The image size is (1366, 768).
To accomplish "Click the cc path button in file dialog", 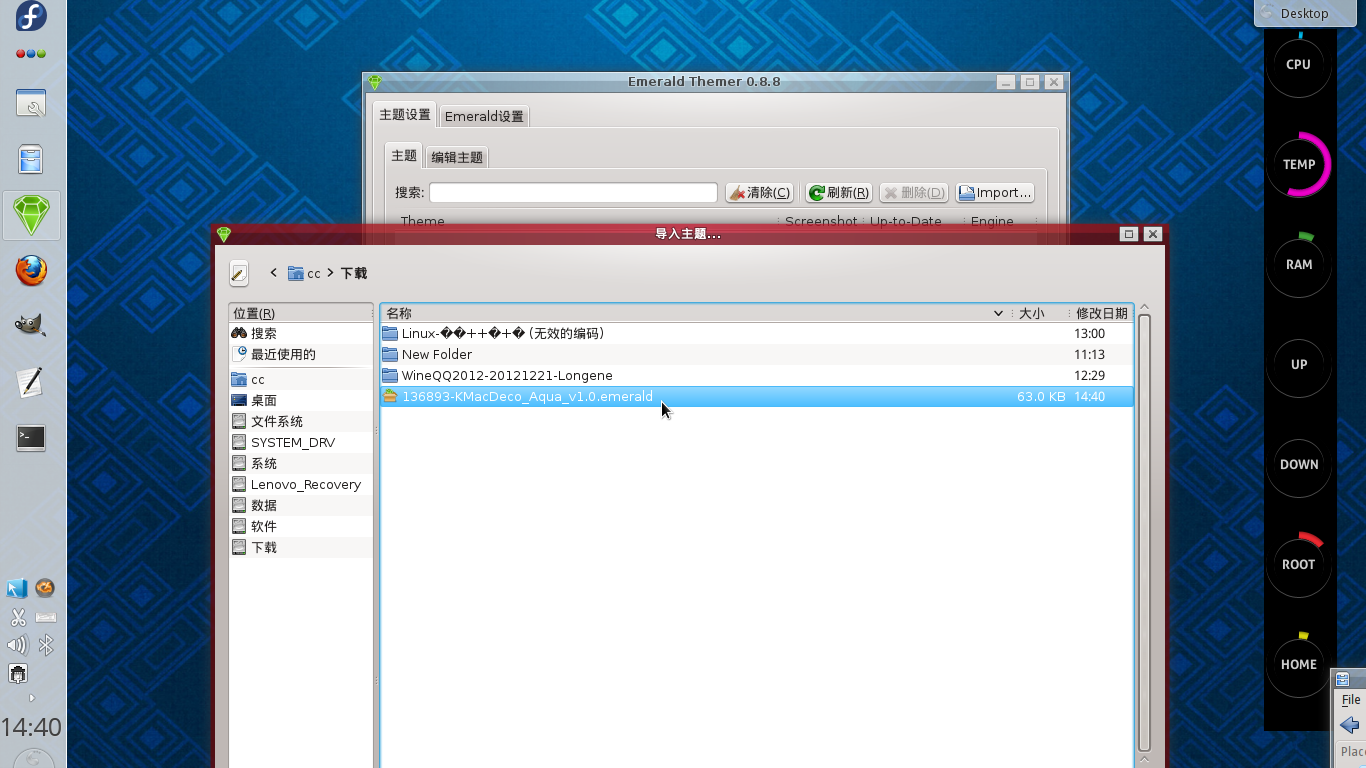I will pyautogui.click(x=304, y=273).
